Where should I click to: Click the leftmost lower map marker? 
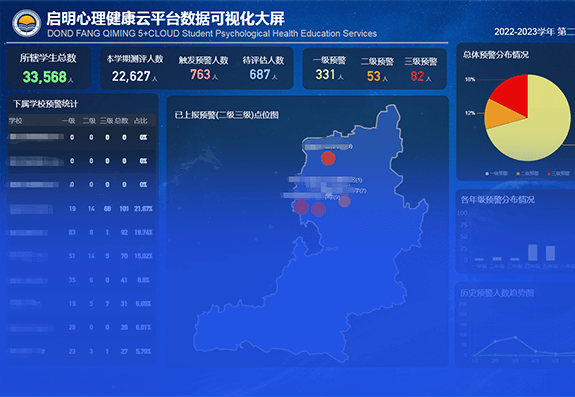301,207
